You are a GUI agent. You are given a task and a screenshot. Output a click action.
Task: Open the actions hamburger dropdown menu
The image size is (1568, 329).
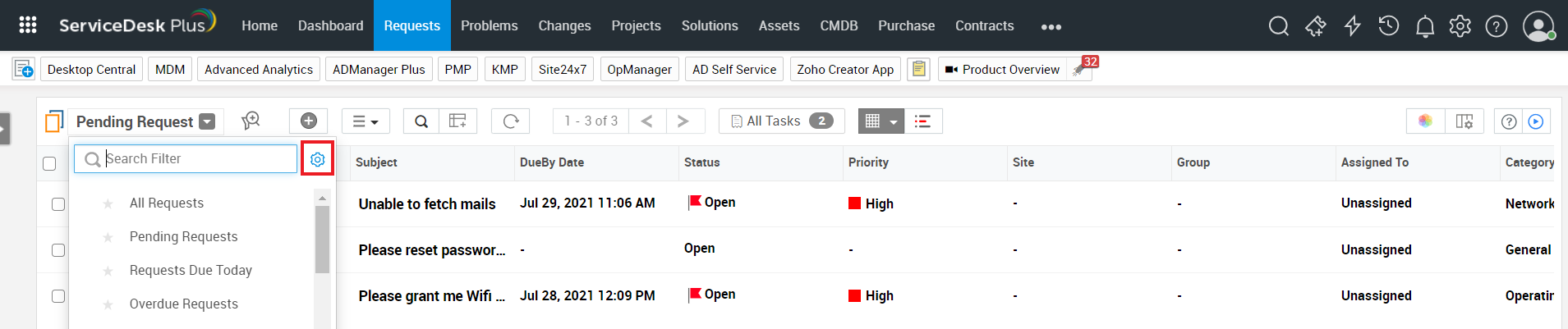tap(366, 121)
